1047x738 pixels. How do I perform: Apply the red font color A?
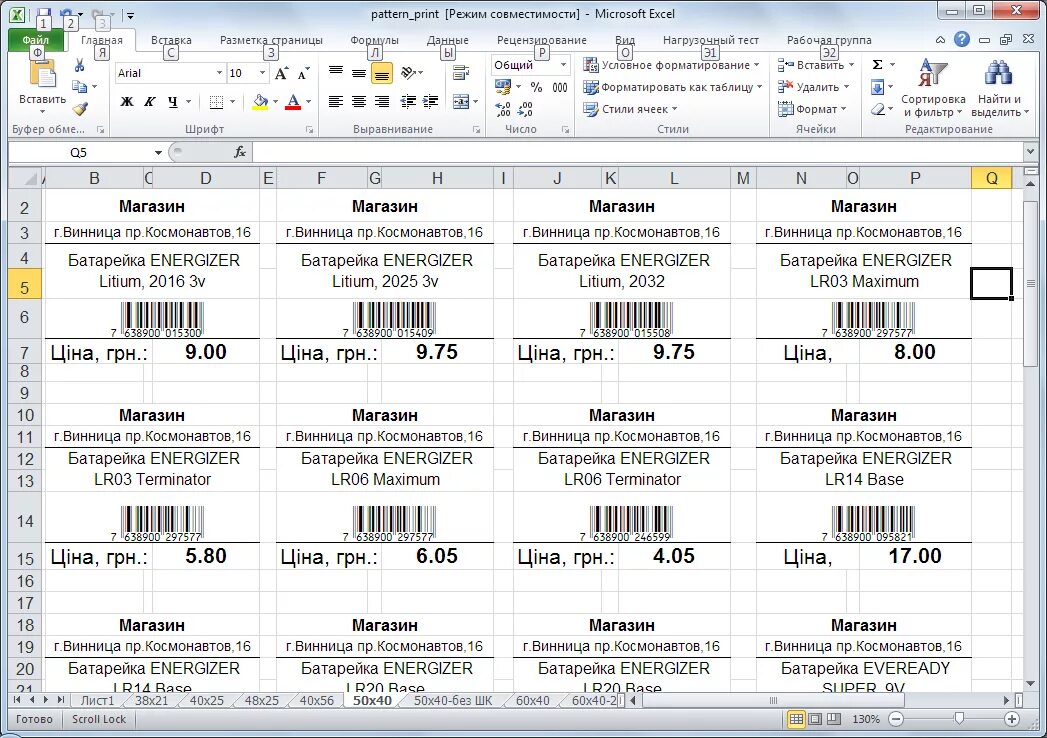pyautogui.click(x=292, y=102)
